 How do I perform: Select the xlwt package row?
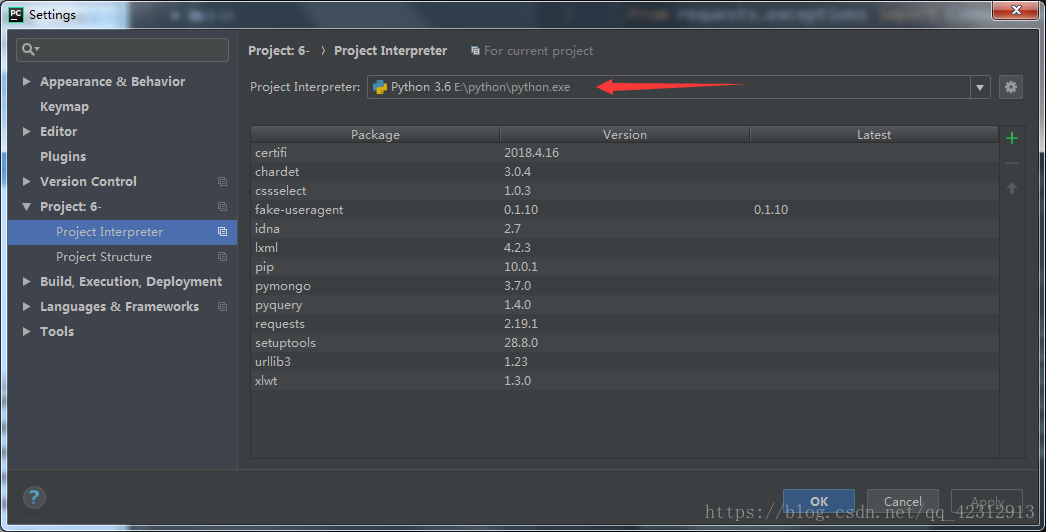point(624,381)
